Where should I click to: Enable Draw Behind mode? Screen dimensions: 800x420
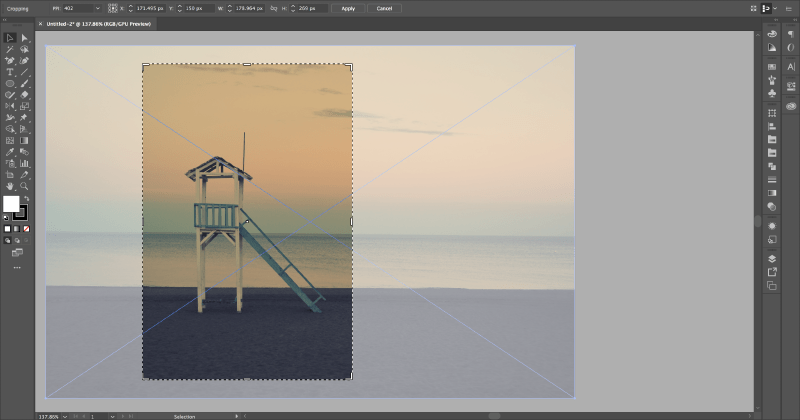pyautogui.click(x=17, y=240)
